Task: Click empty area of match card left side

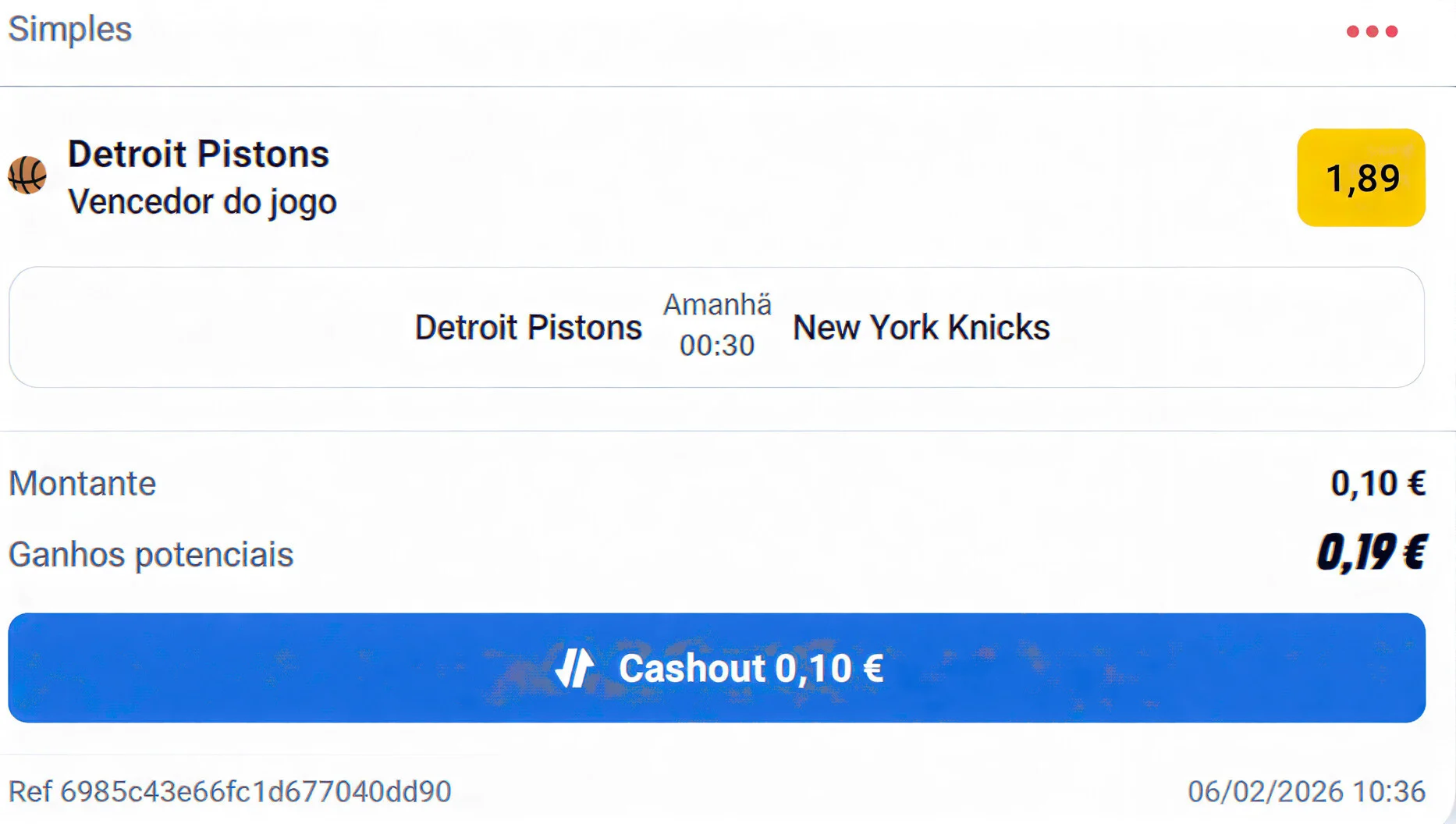Action: click(195, 328)
